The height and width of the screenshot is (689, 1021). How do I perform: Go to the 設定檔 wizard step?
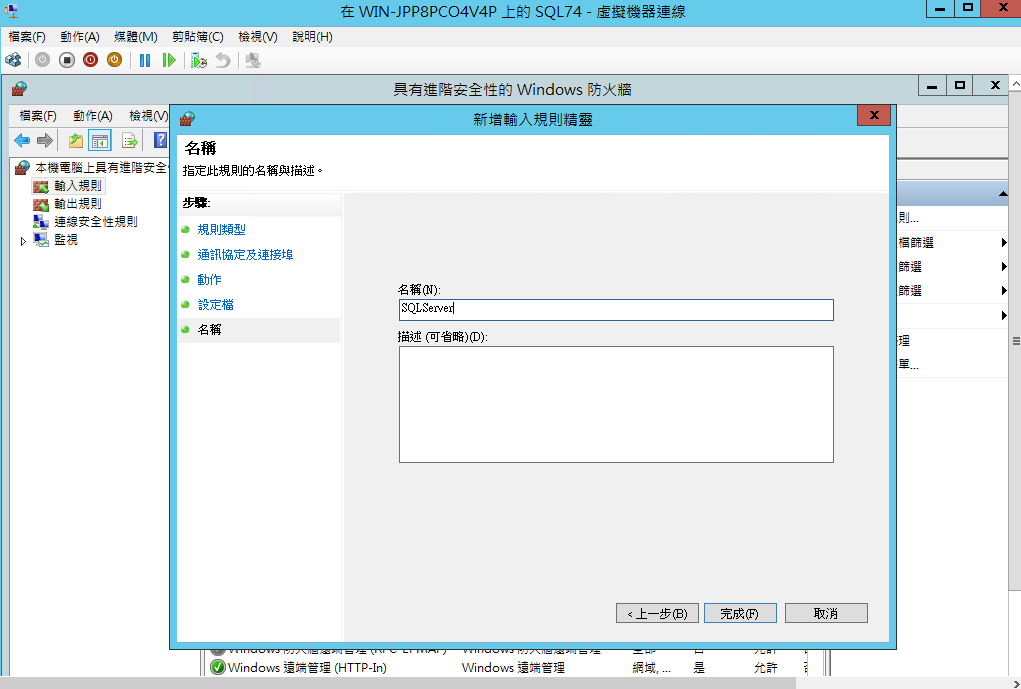(x=216, y=305)
